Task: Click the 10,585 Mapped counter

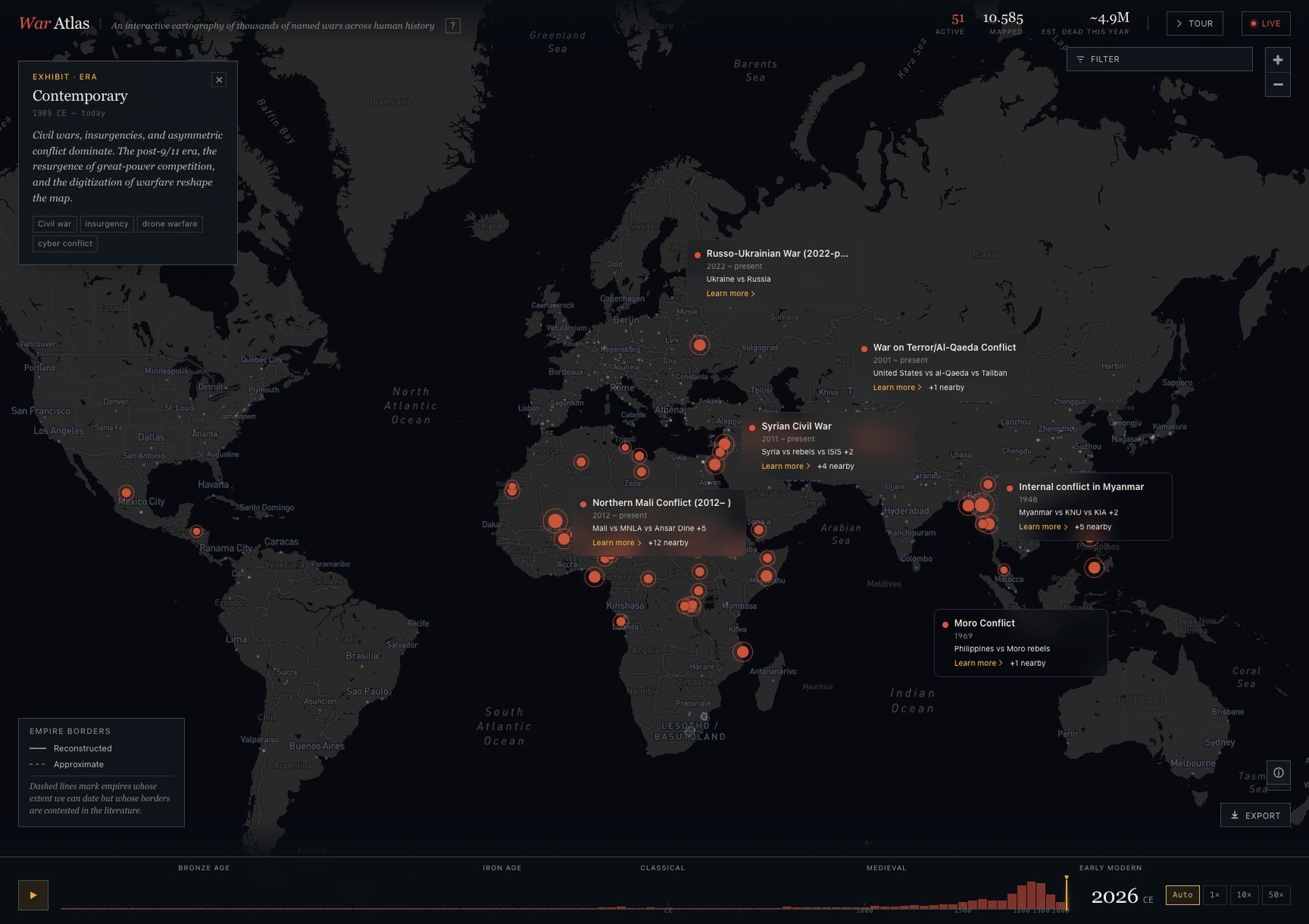Action: click(1003, 23)
